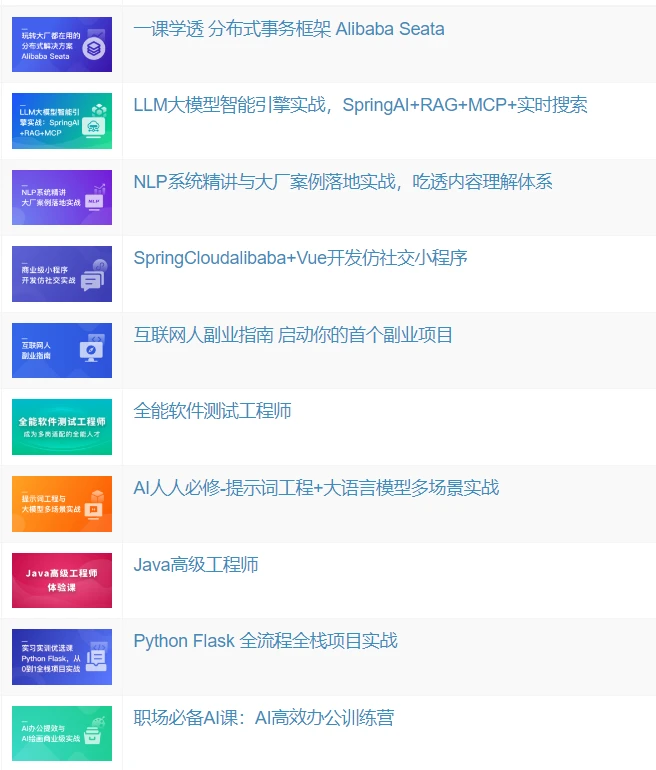Viewport: 656px width, 770px height.
Task: Click the orange 提示词工程 thumbnail
Action: pos(62,504)
